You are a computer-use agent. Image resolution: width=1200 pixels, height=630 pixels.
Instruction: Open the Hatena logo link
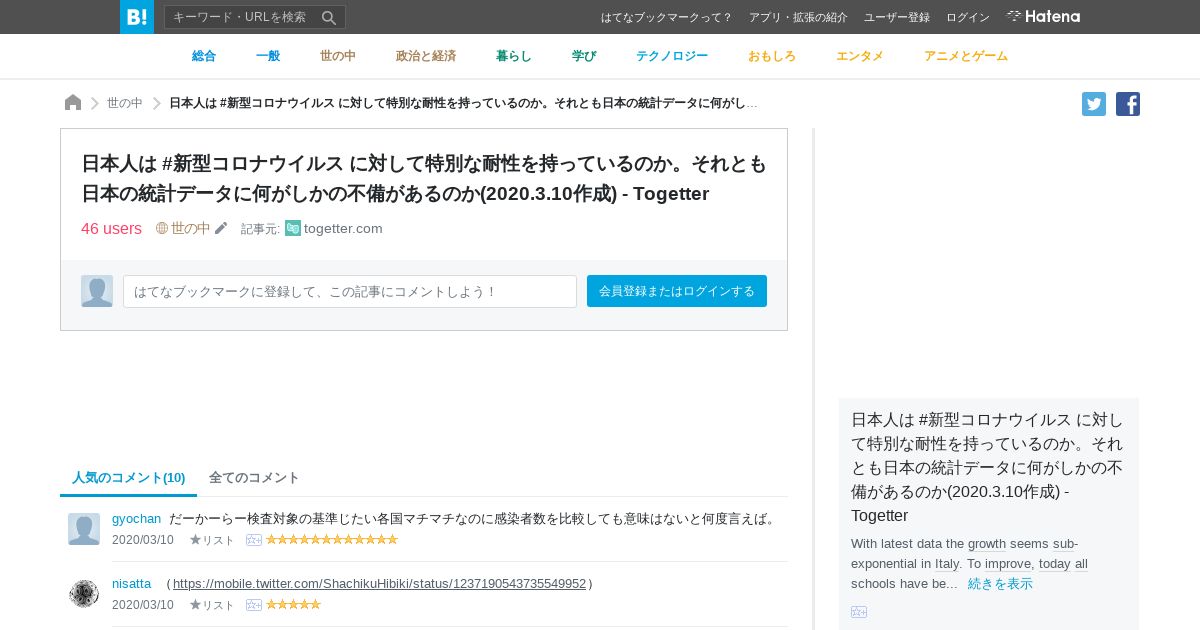coord(1043,16)
